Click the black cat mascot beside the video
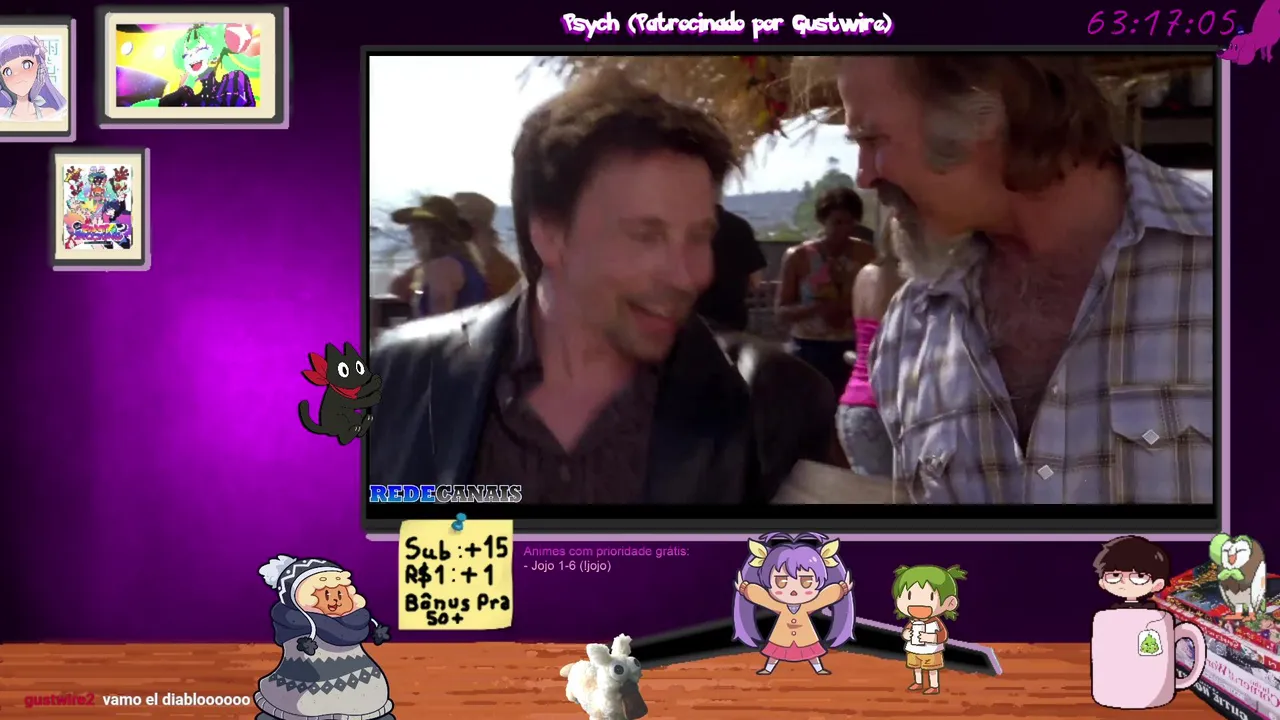 coord(338,393)
